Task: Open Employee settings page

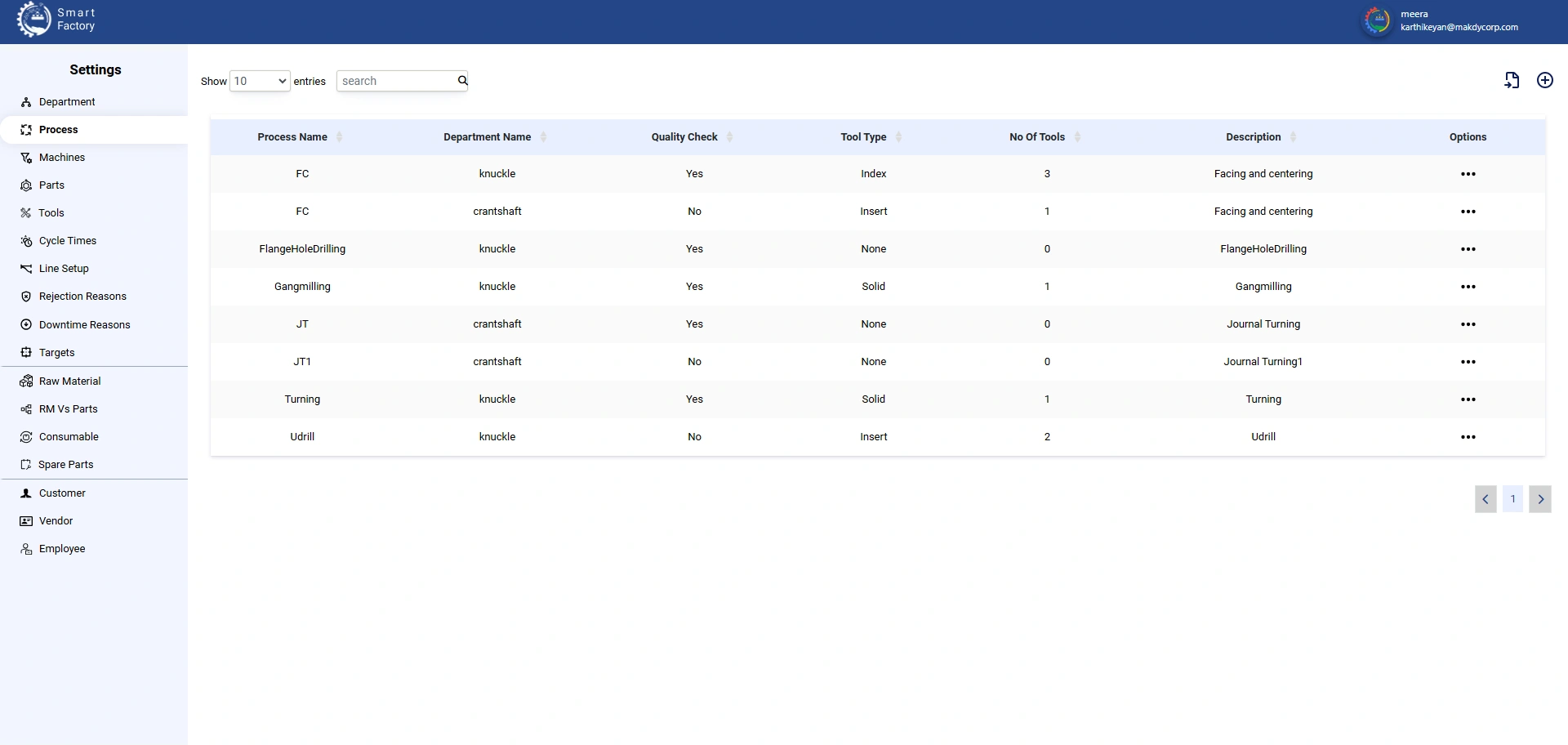Action: 62,549
